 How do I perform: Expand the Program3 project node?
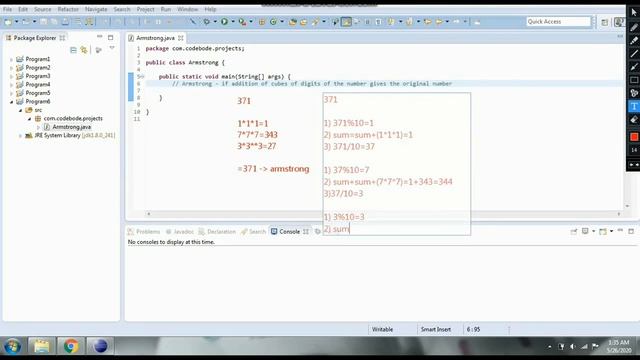11,76
